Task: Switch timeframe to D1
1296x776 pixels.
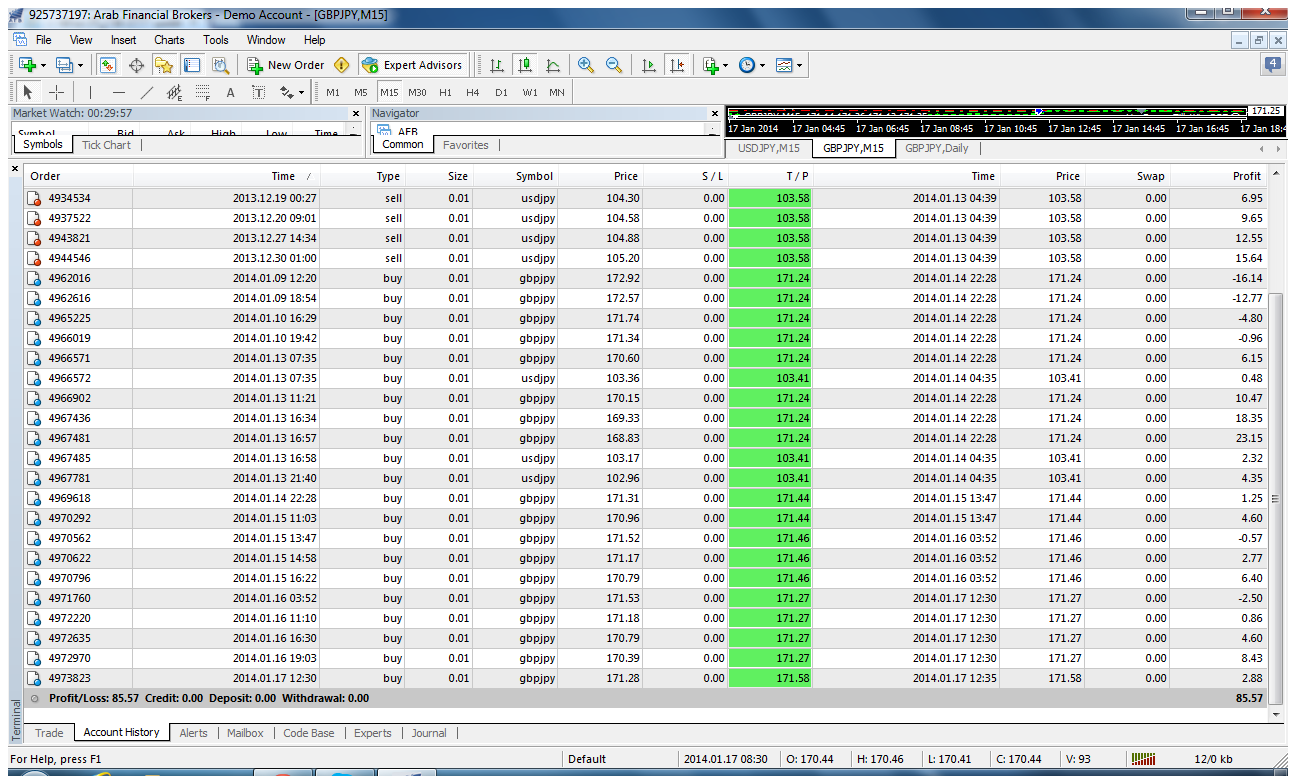Action: tap(501, 93)
